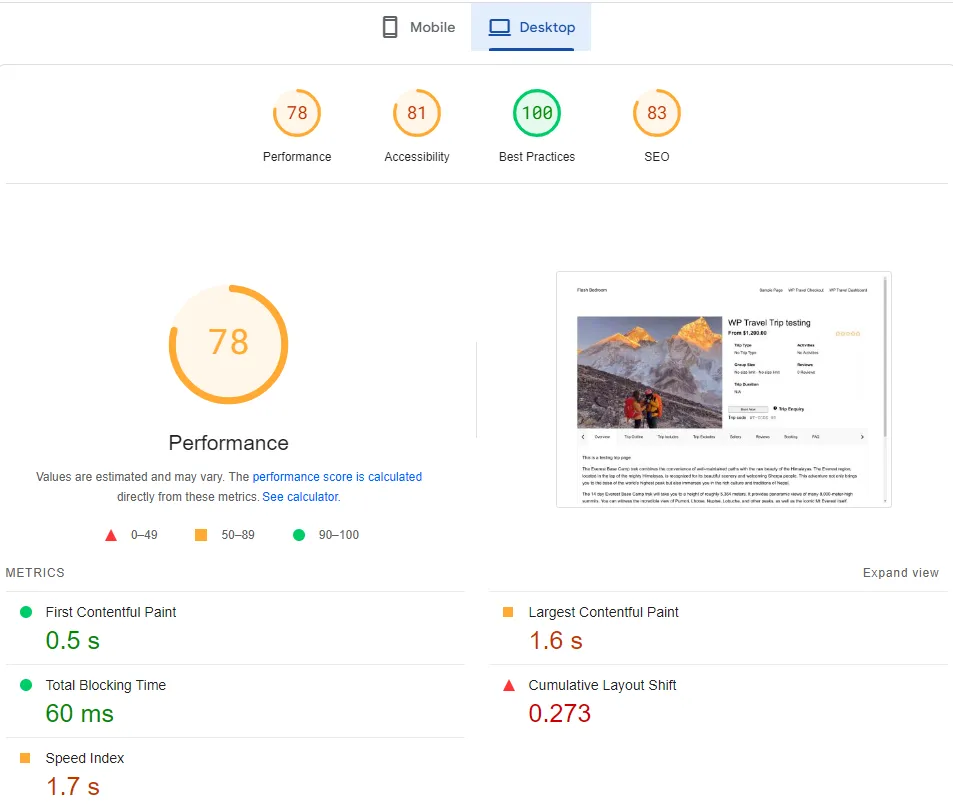
Task: Select the Desktop tab
Action: coord(531,27)
